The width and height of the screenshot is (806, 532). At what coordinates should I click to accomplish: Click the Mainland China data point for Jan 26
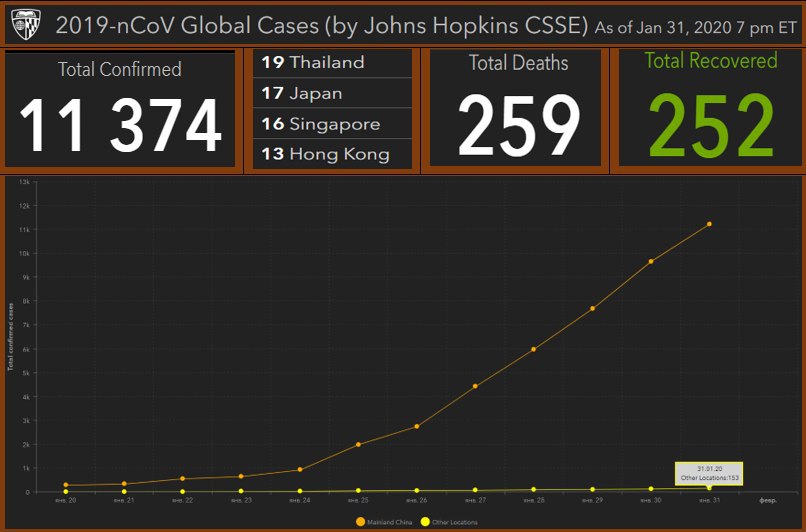417,427
